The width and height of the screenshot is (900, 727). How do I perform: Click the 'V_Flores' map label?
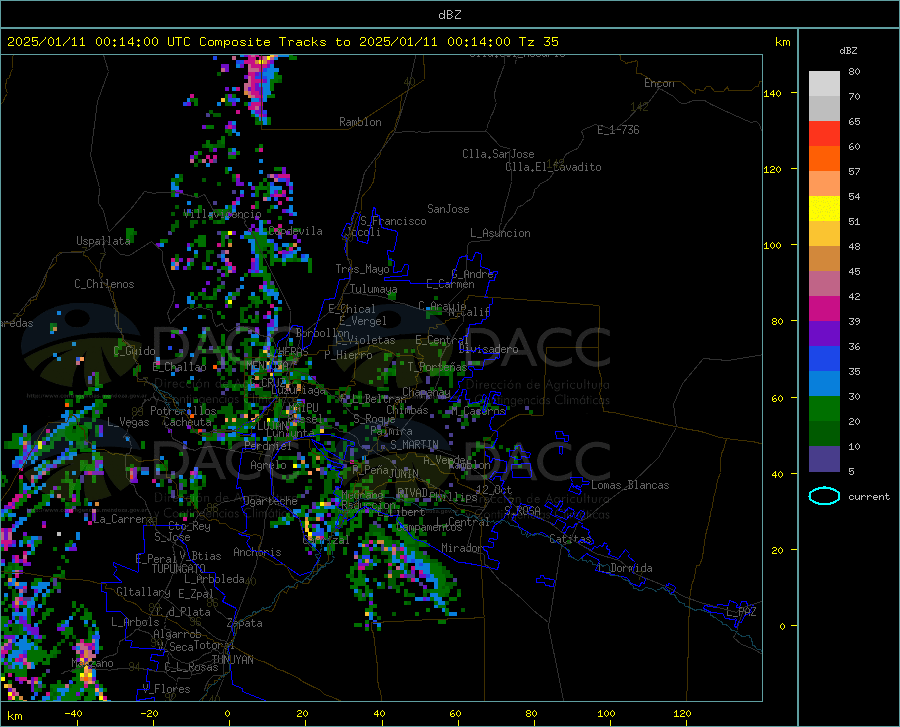(166, 689)
